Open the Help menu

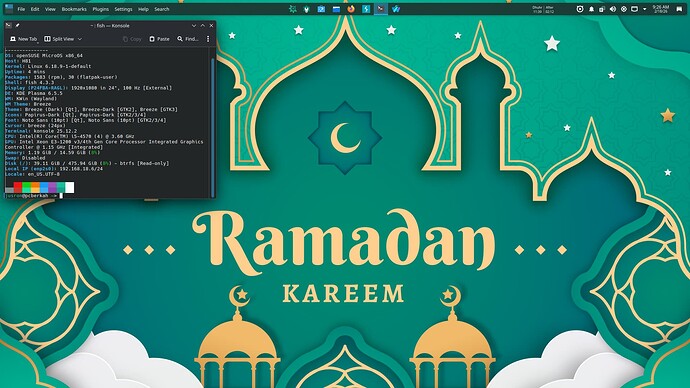(x=143, y=9)
